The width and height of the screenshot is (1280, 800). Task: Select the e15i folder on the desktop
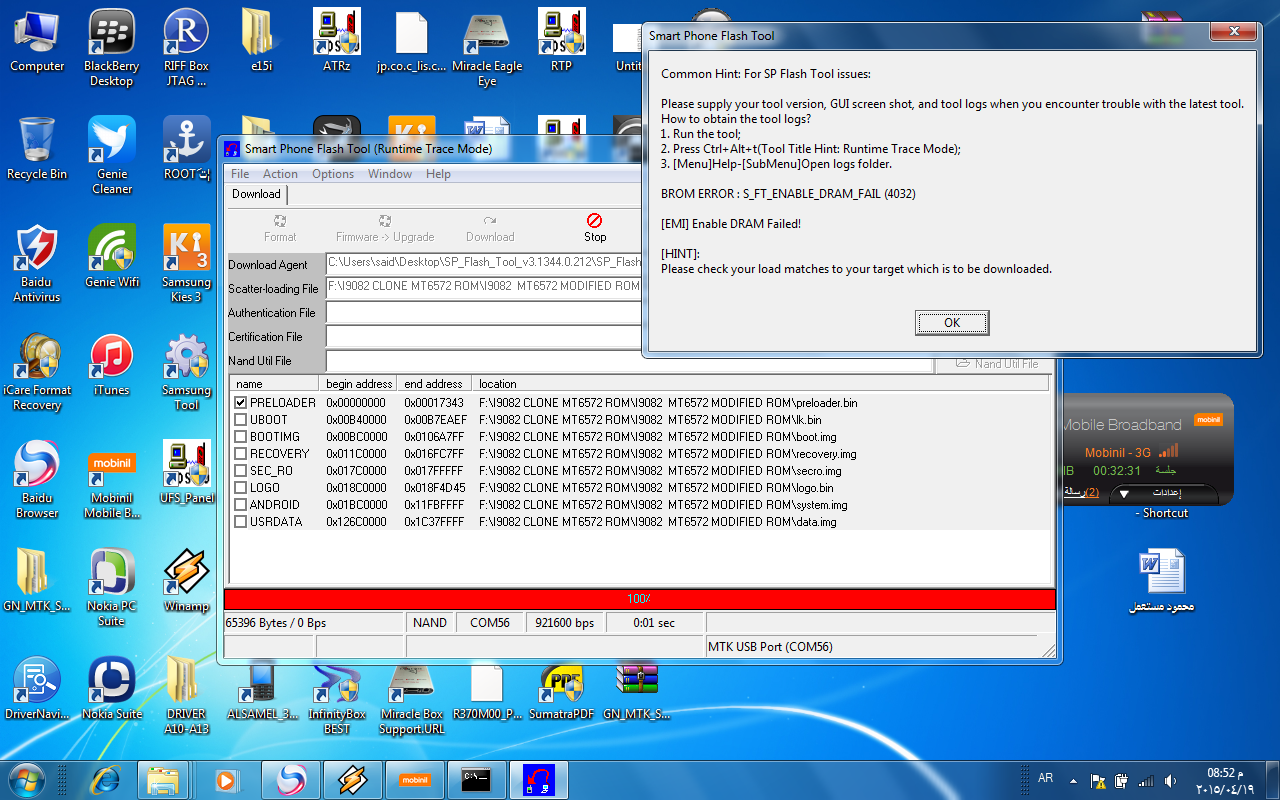(x=262, y=40)
